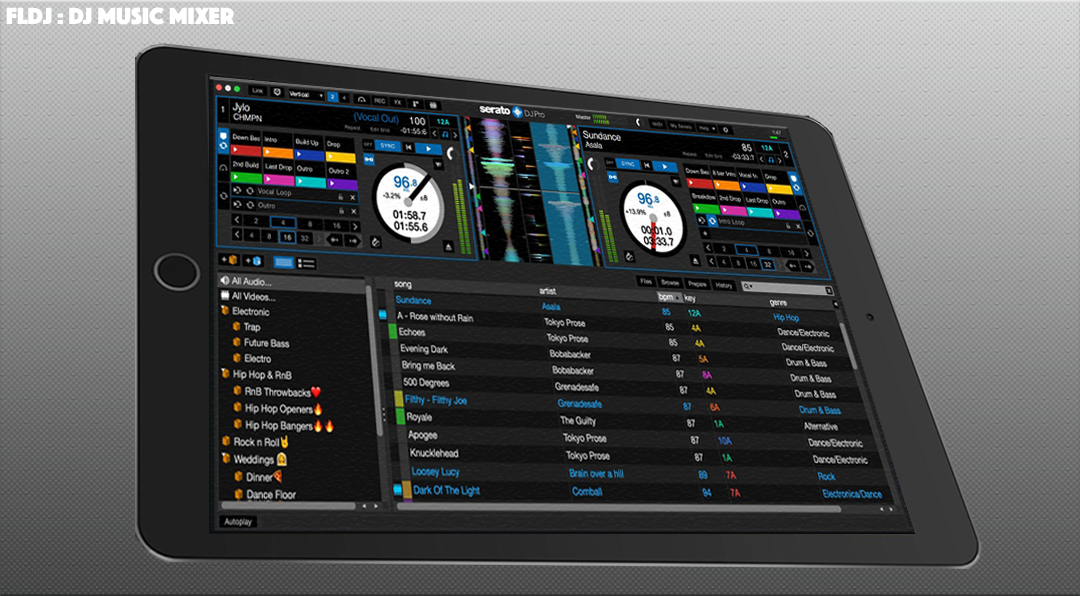Image resolution: width=1080 pixels, height=596 pixels.
Task: Play the right deck track
Action: (665, 167)
